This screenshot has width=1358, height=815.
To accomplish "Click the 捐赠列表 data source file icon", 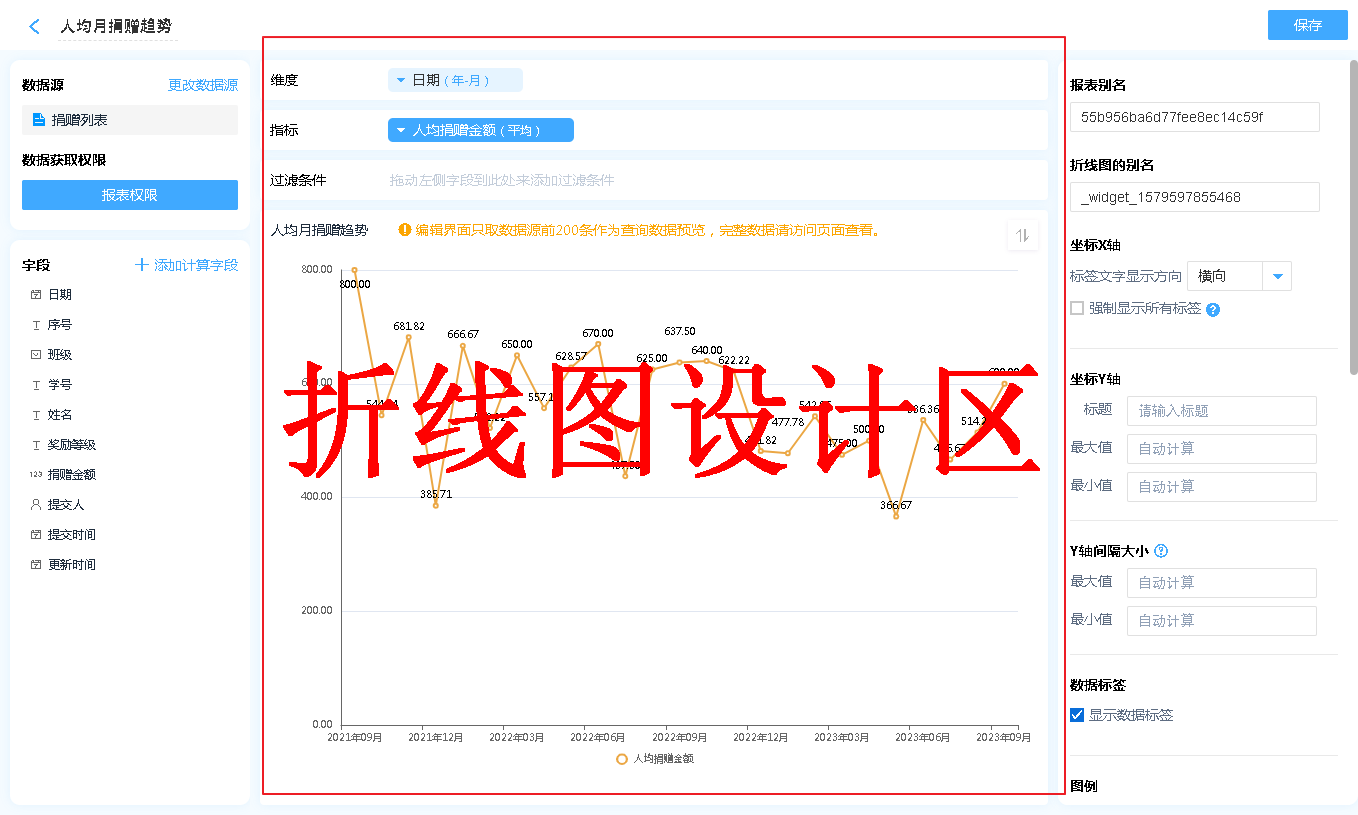I will pos(39,120).
